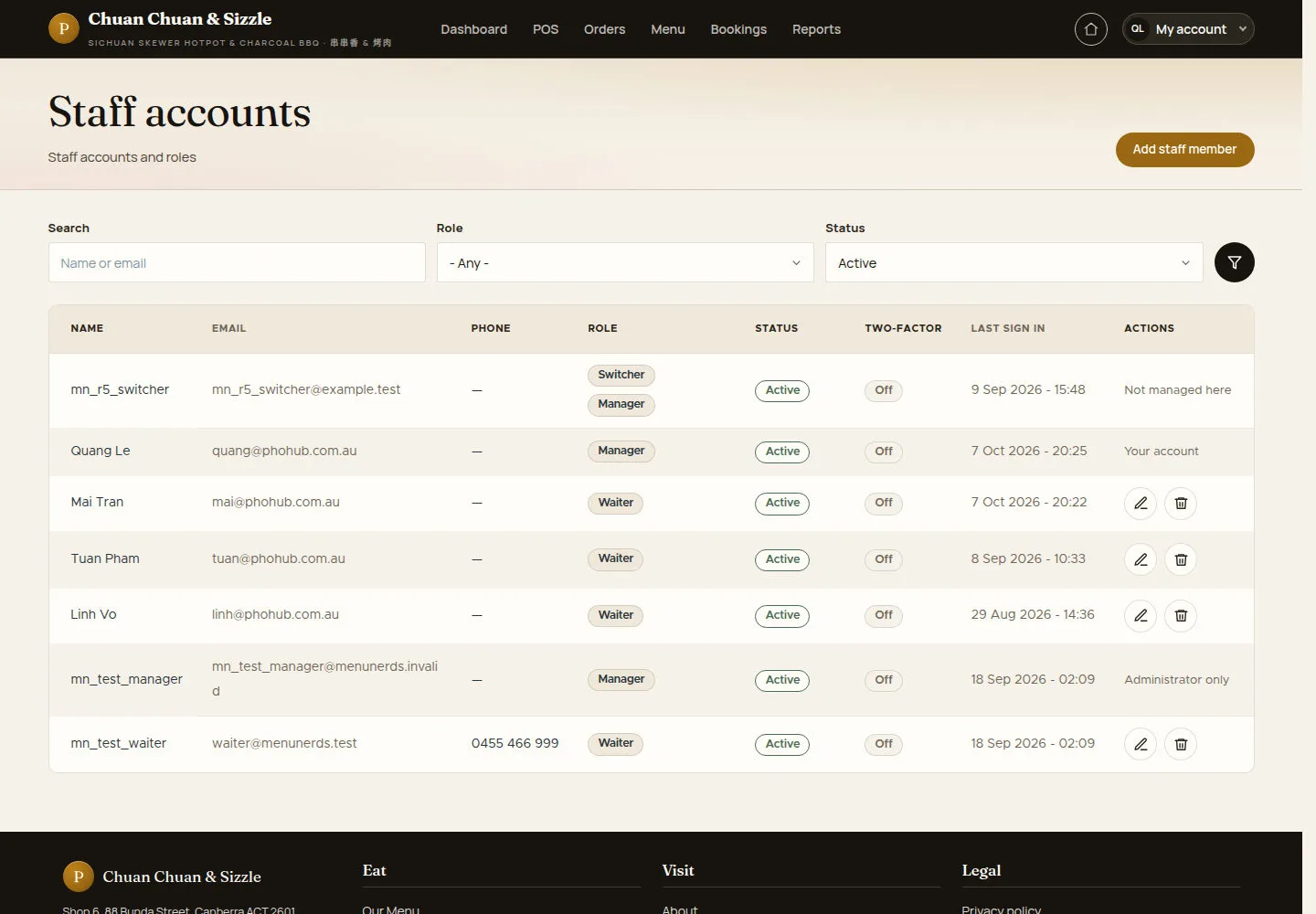Go to Dashboard in the navigation

473,29
